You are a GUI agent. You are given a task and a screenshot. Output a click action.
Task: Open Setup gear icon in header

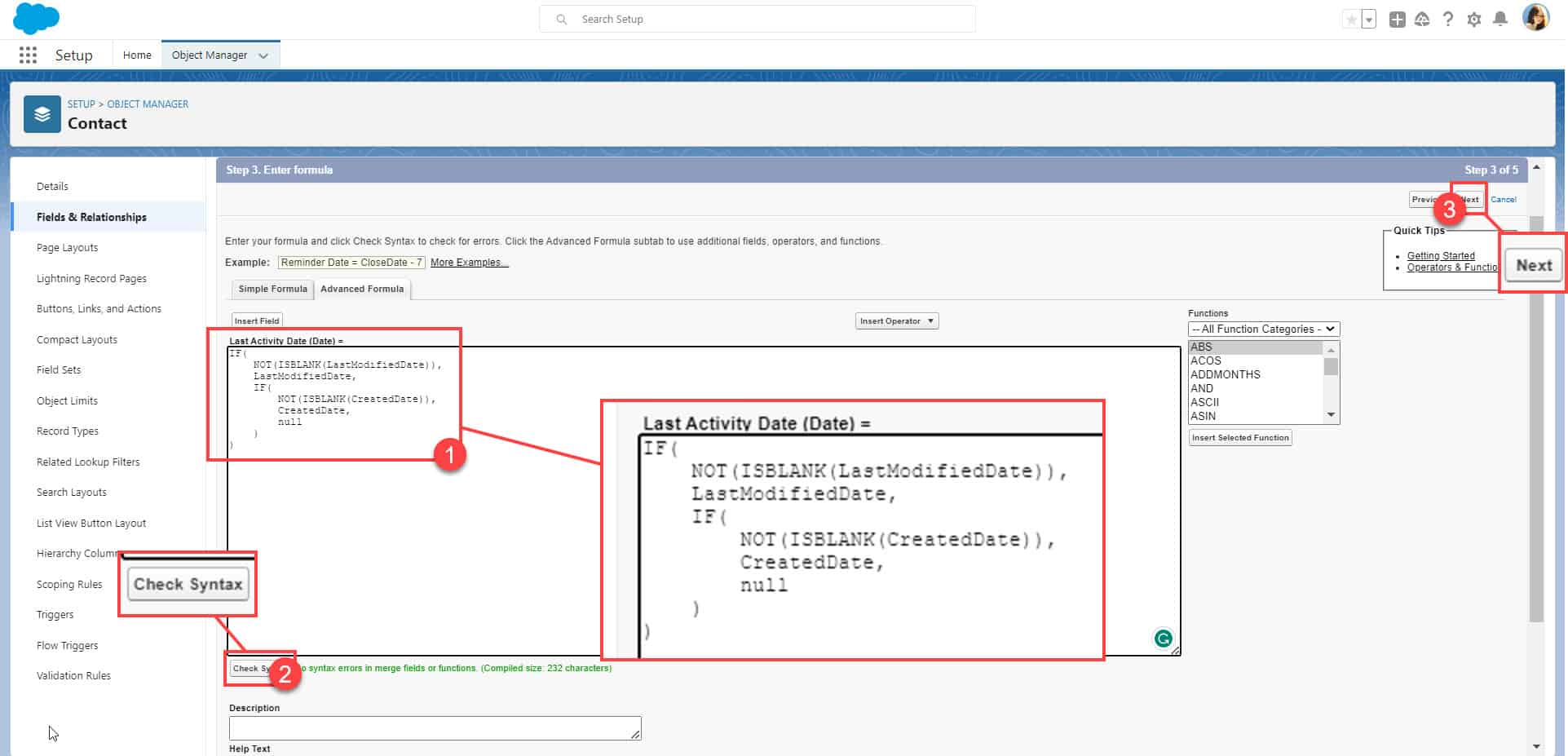(1474, 19)
